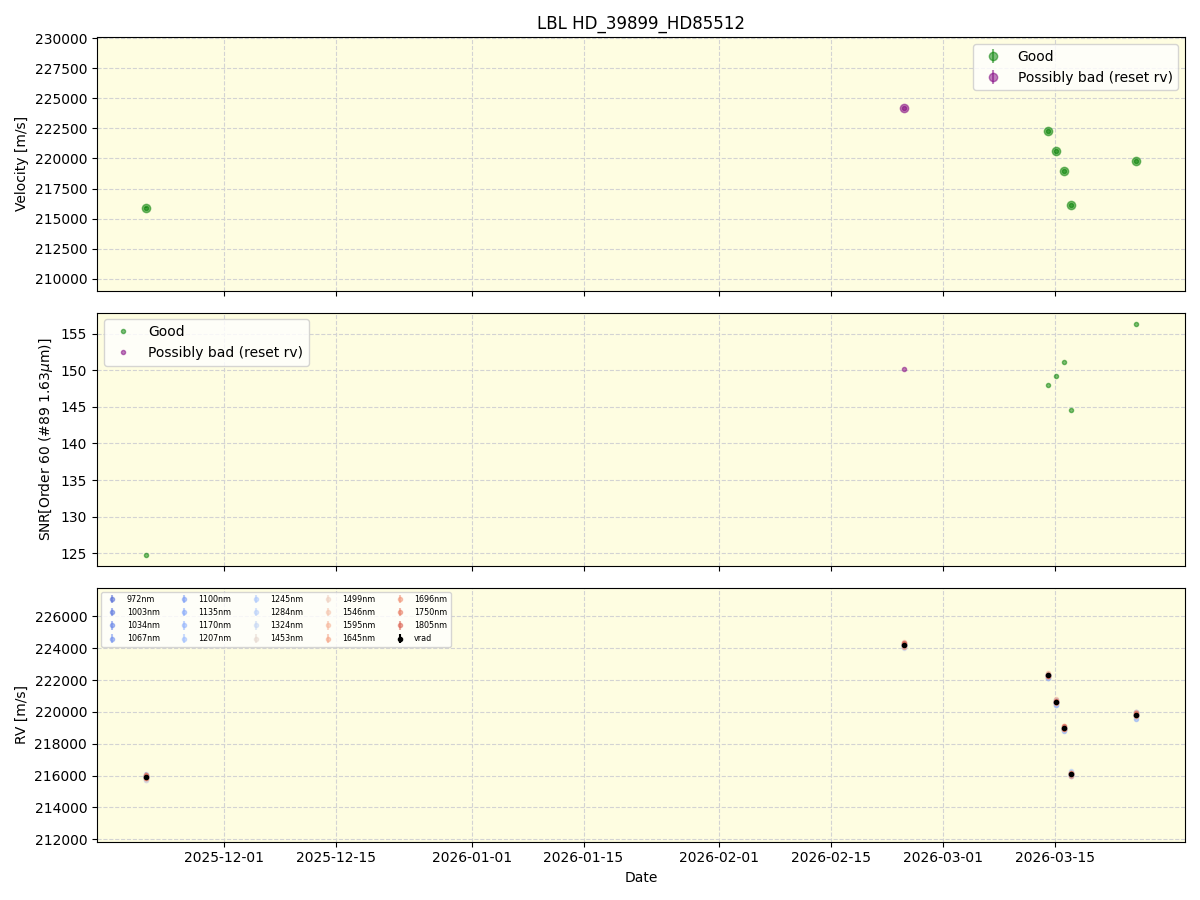Screen dimensions: 1200x900
Task: Click the 1170nm legend marker
Action: pyautogui.click(x=184, y=625)
